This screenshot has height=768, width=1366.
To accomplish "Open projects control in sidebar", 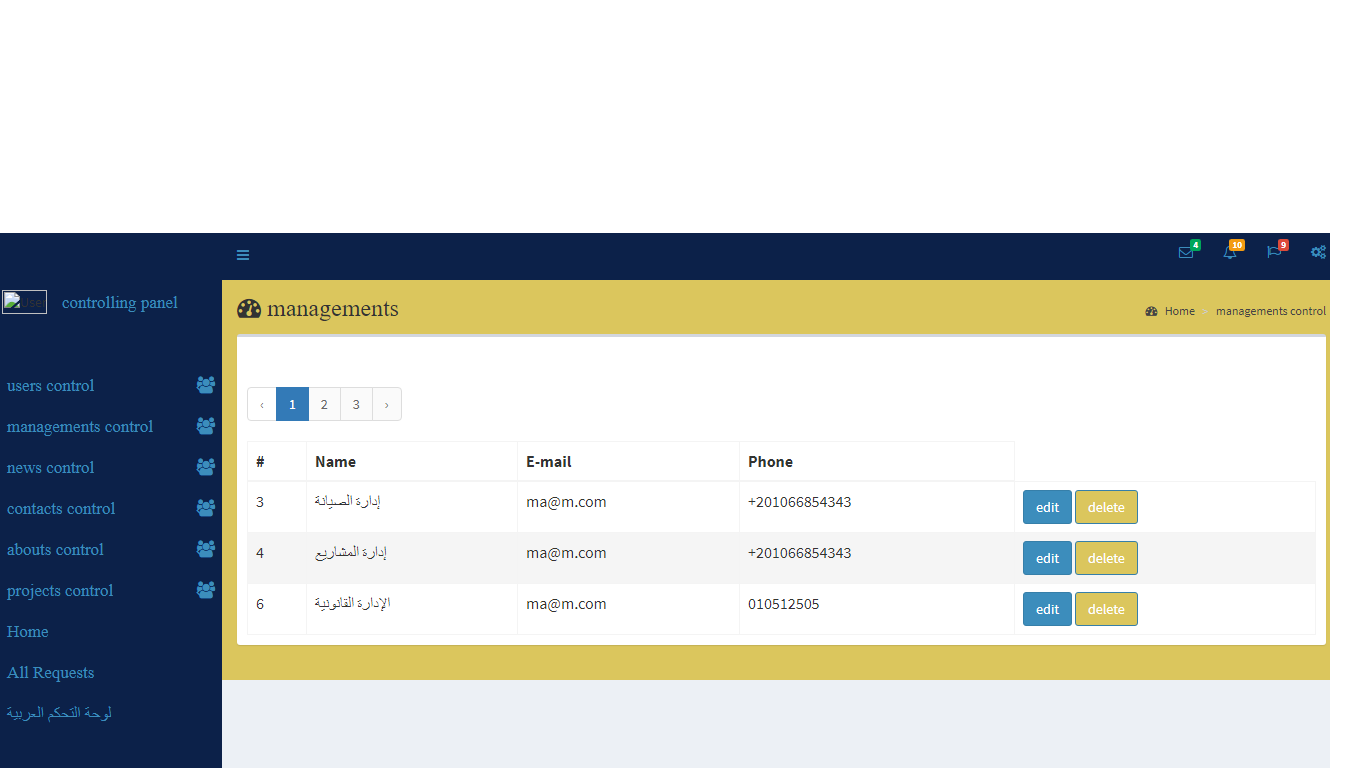I will click(60, 591).
